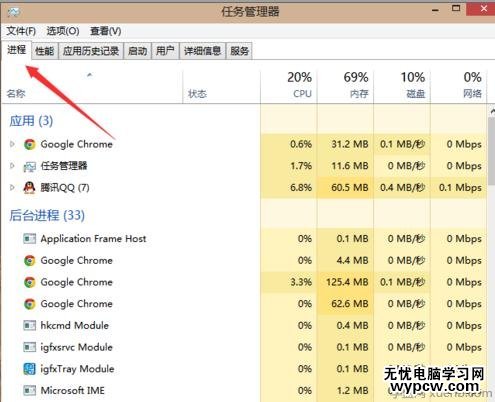Select the 应用 (3) group header
This screenshot has width=495, height=402.
point(31,121)
